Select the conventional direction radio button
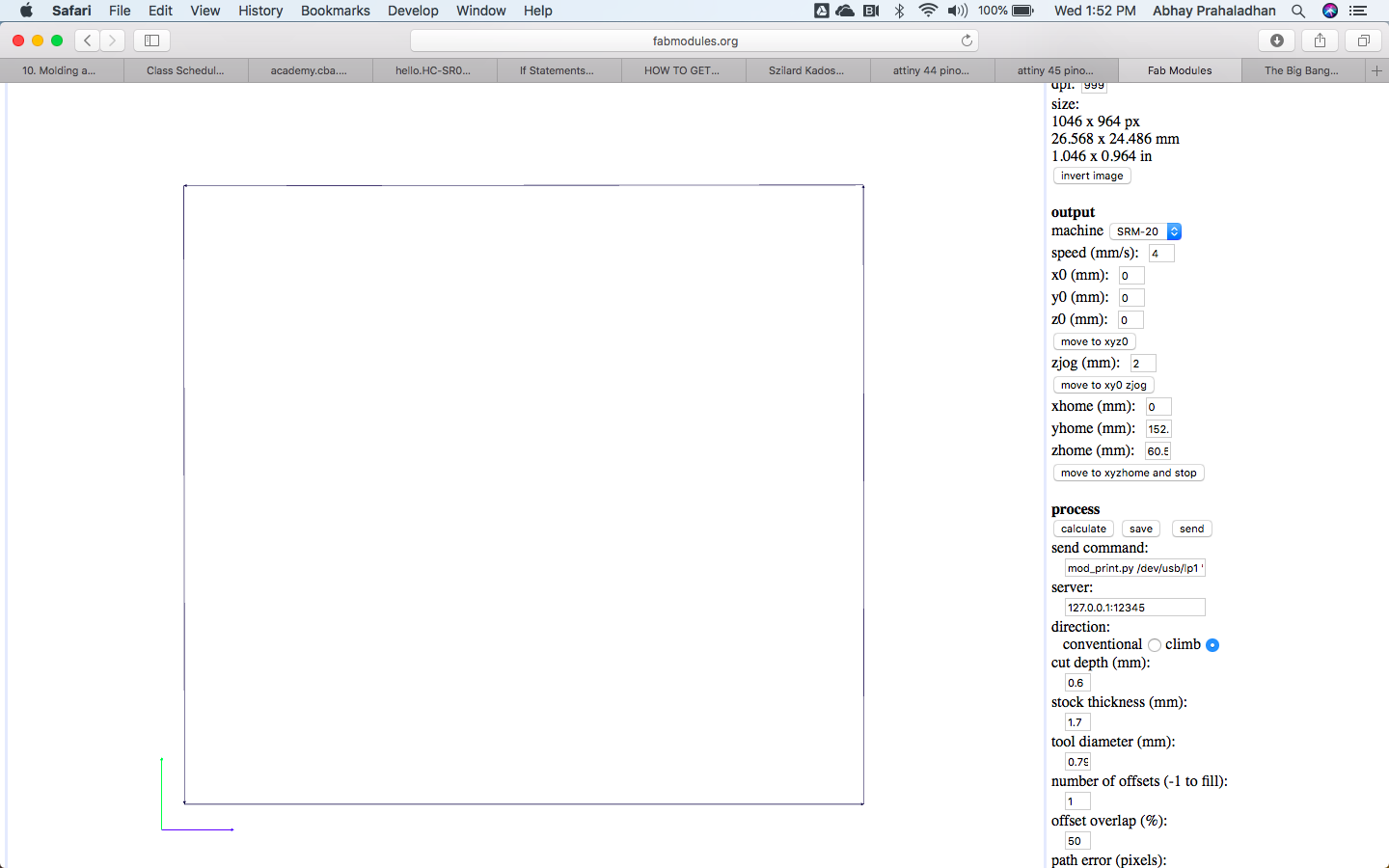Image resolution: width=1389 pixels, height=868 pixels. pos(1154,645)
